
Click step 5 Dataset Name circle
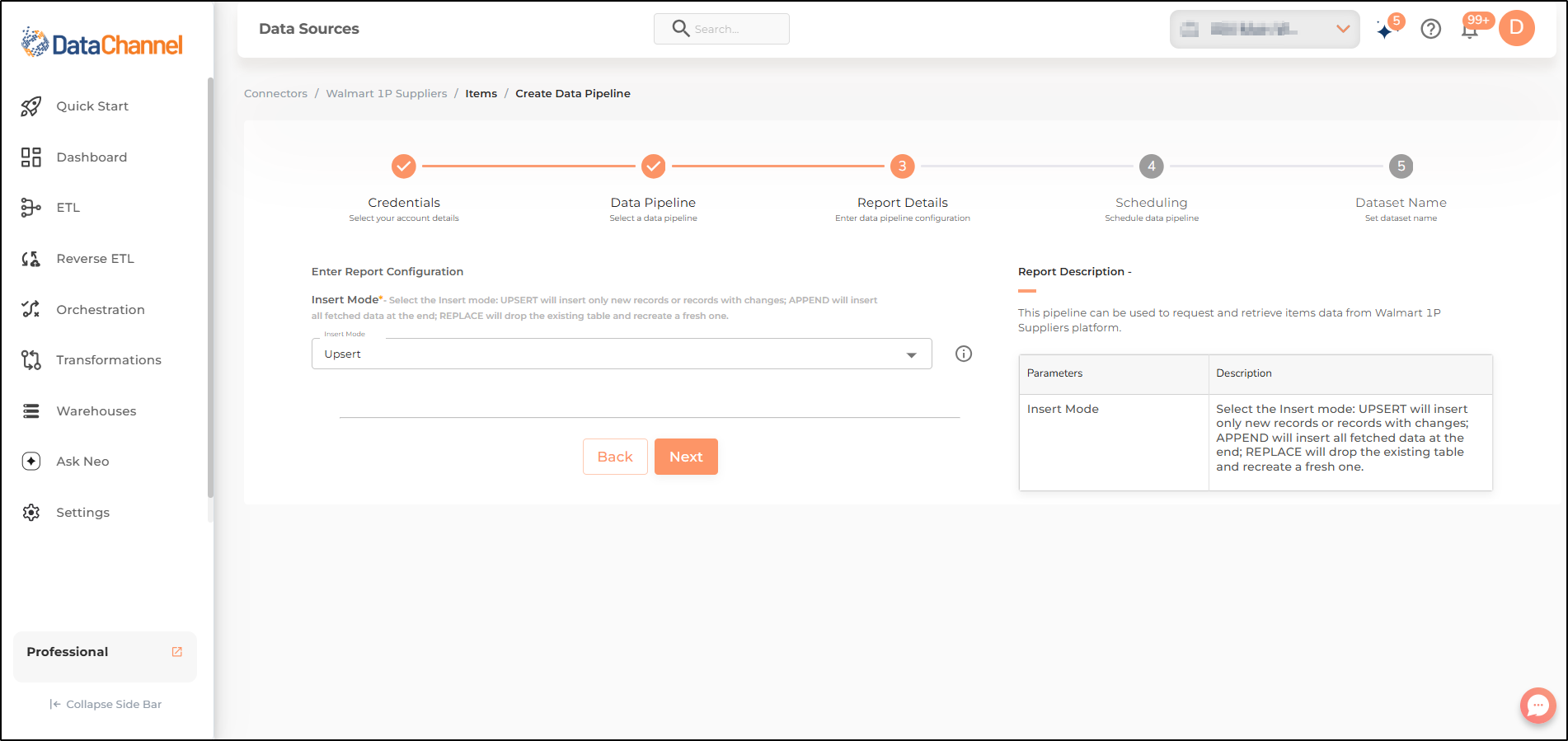(1401, 166)
